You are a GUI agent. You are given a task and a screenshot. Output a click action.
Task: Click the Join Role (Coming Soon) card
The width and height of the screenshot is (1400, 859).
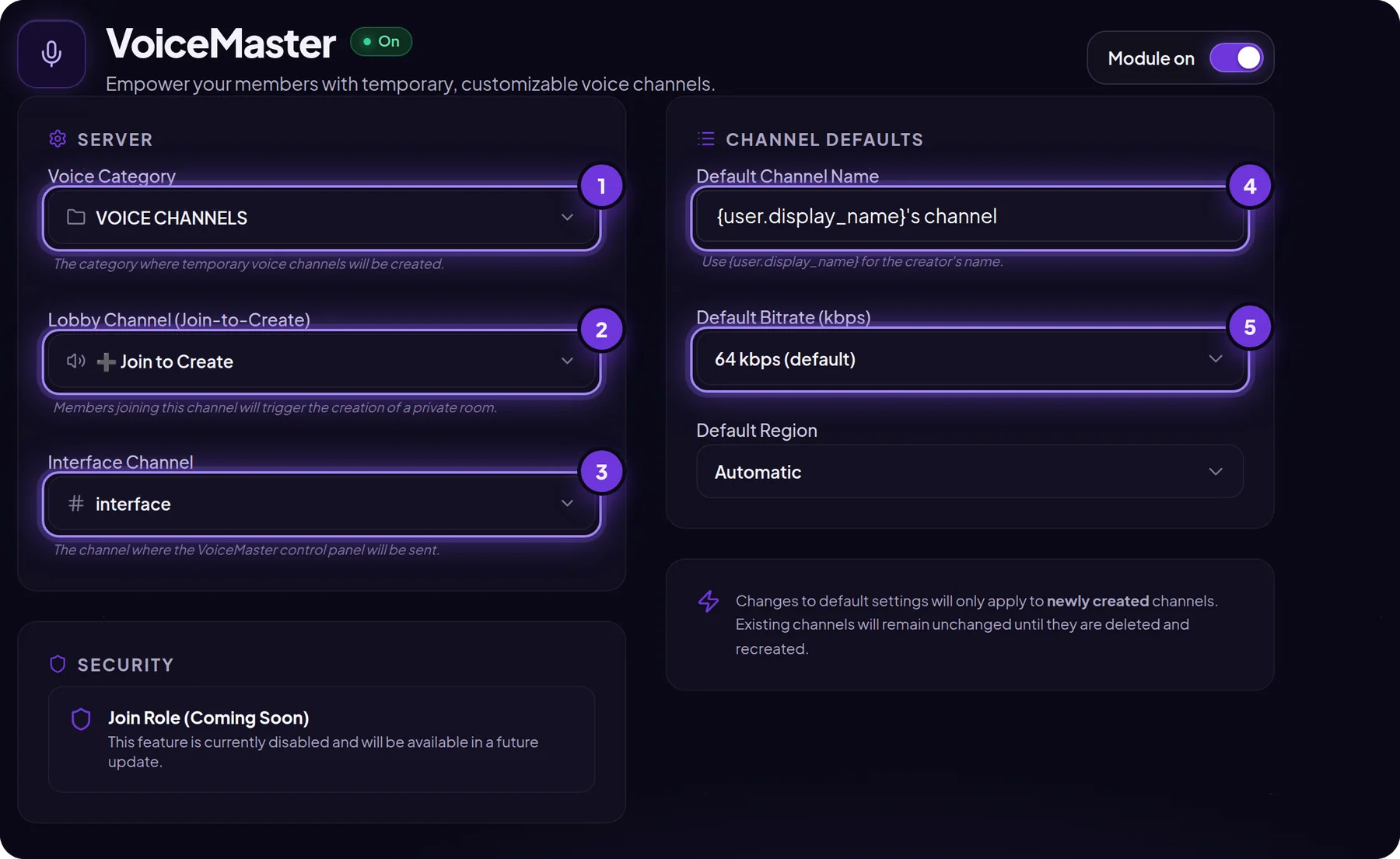point(321,739)
